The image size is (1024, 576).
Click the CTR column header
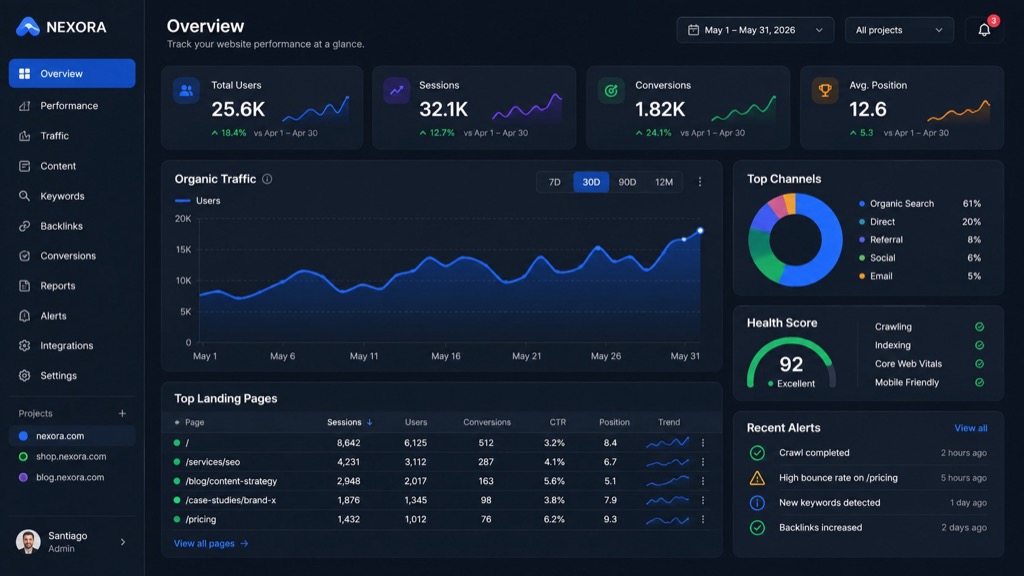(x=558, y=423)
